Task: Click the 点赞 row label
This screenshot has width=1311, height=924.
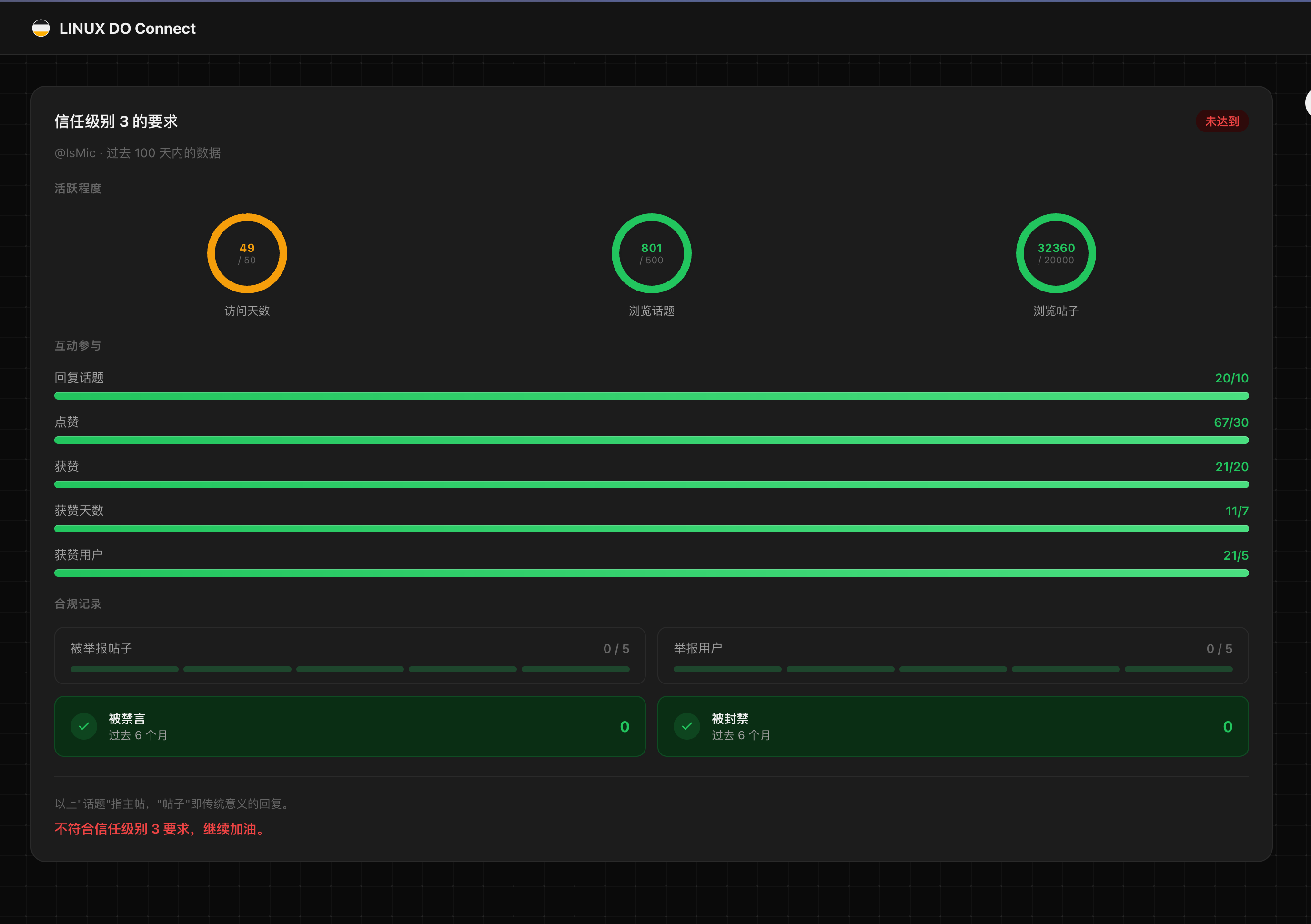Action: point(66,422)
